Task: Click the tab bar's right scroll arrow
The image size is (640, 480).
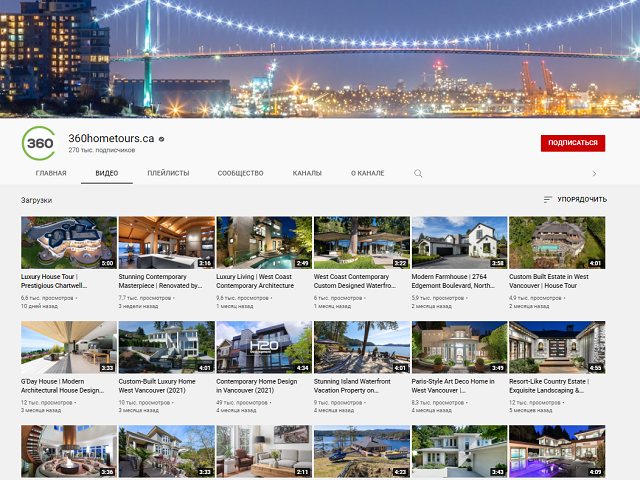Action: pyautogui.click(x=594, y=173)
